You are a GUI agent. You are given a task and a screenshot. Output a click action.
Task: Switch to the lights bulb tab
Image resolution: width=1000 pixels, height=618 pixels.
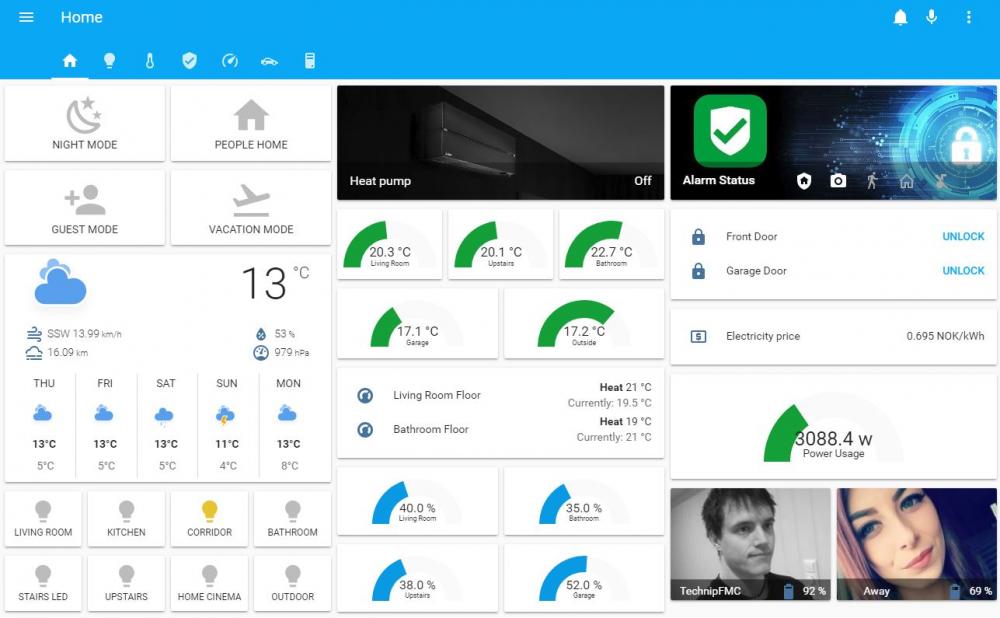(x=109, y=61)
